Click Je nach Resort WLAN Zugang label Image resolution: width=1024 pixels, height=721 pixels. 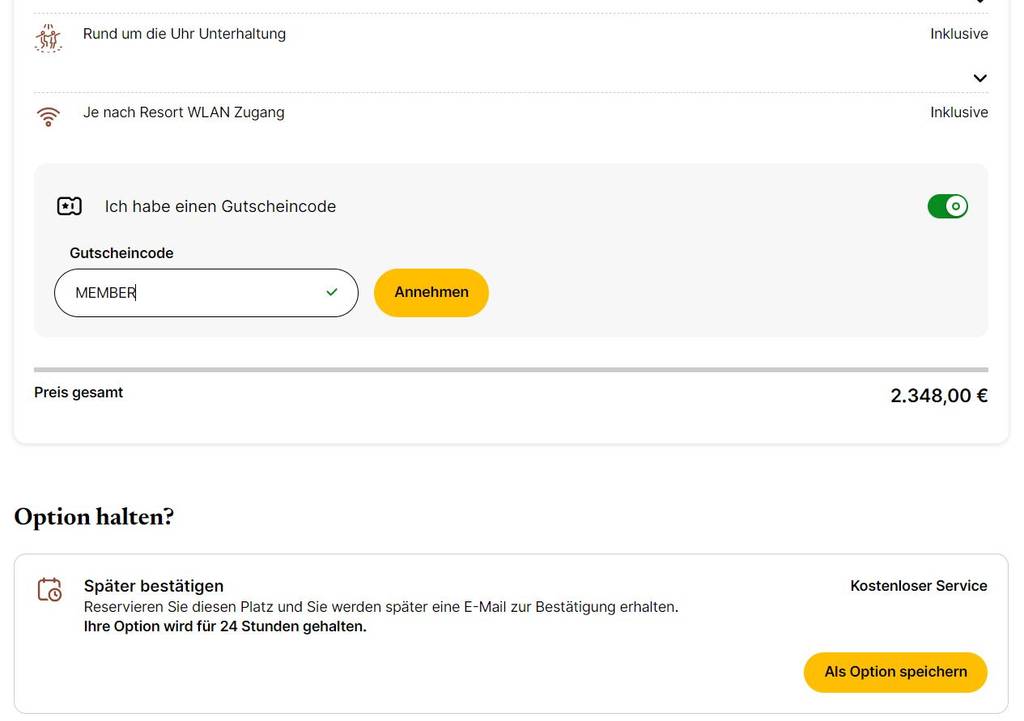tap(184, 112)
